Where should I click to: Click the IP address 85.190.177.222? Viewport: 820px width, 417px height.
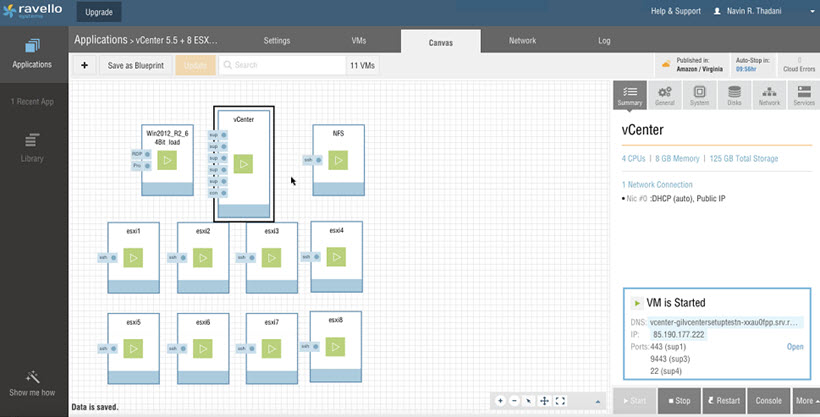click(678, 334)
